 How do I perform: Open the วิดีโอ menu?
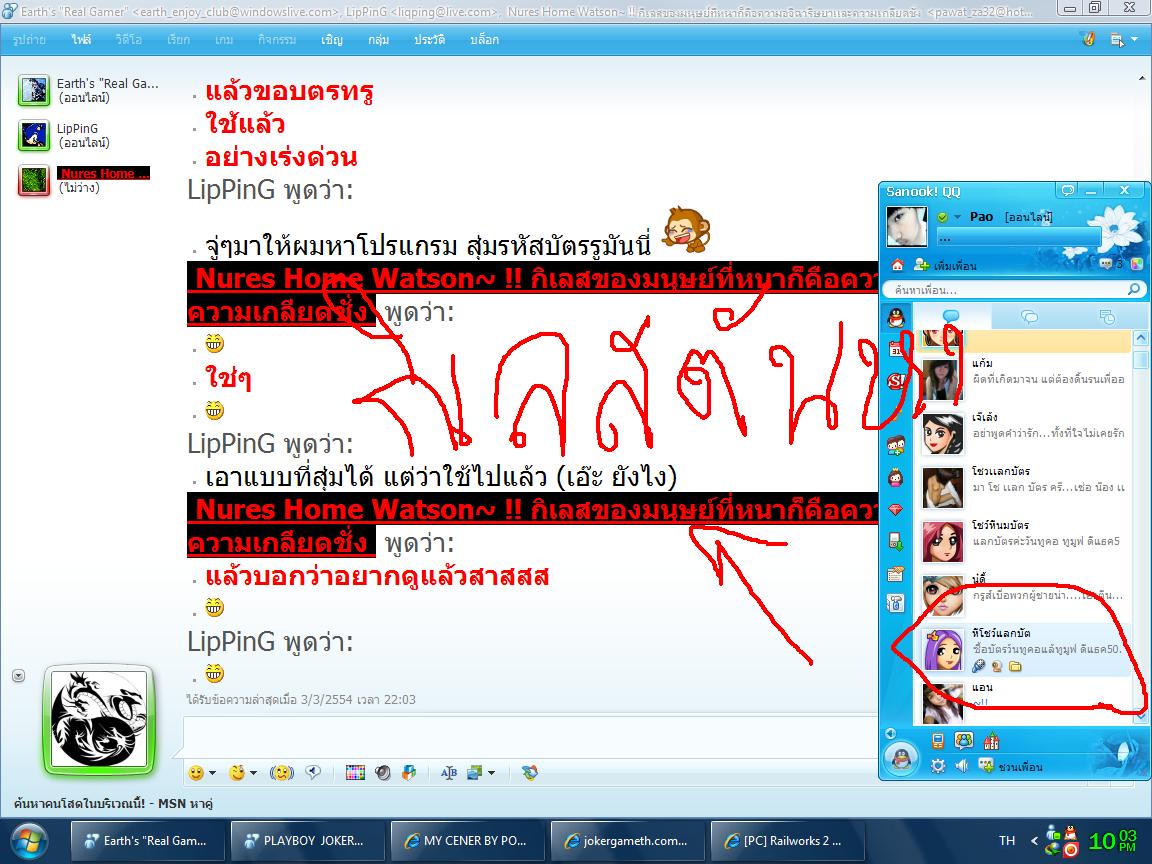129,40
